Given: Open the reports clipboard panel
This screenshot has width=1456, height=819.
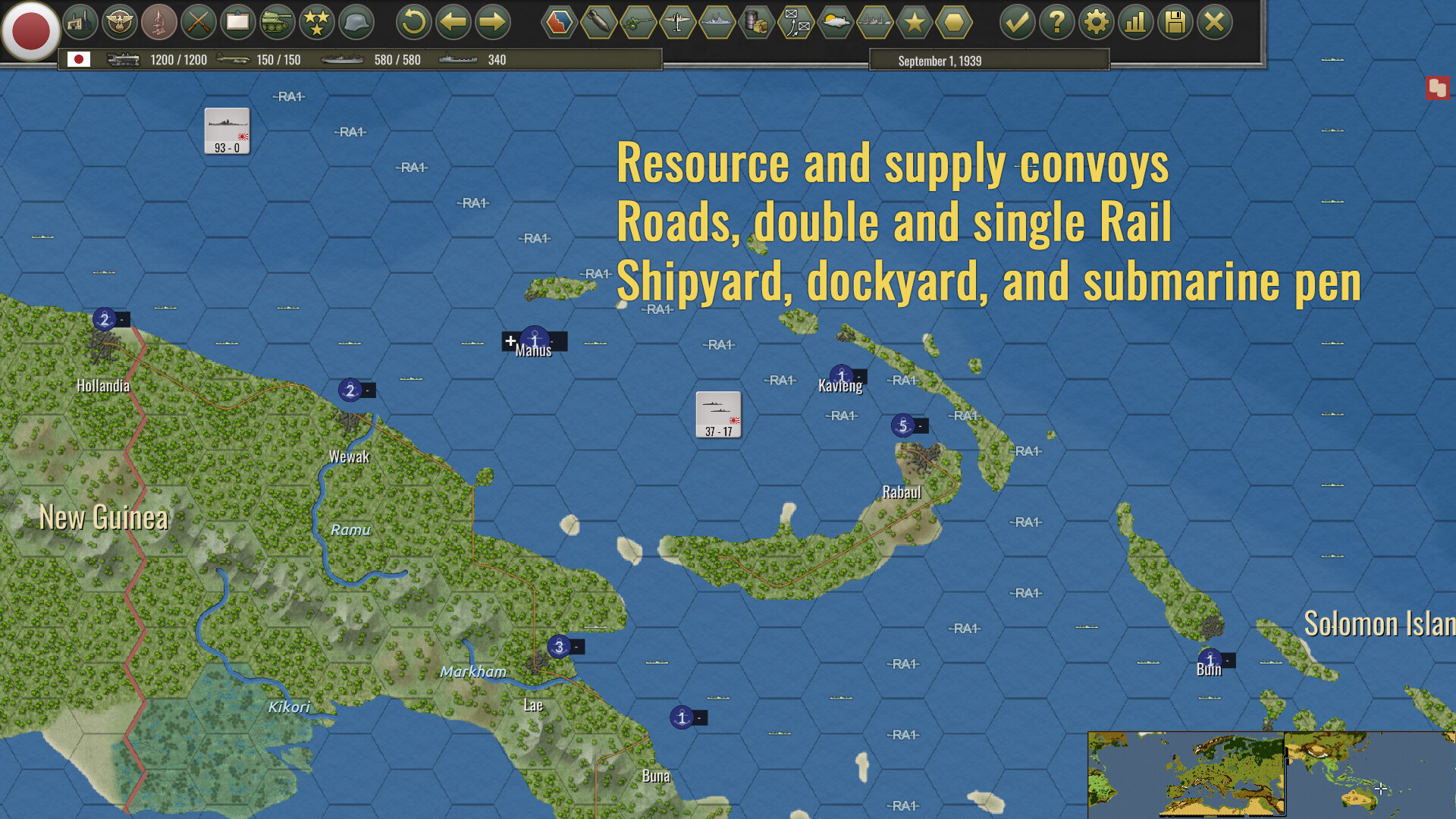Looking at the screenshot, I should [239, 22].
